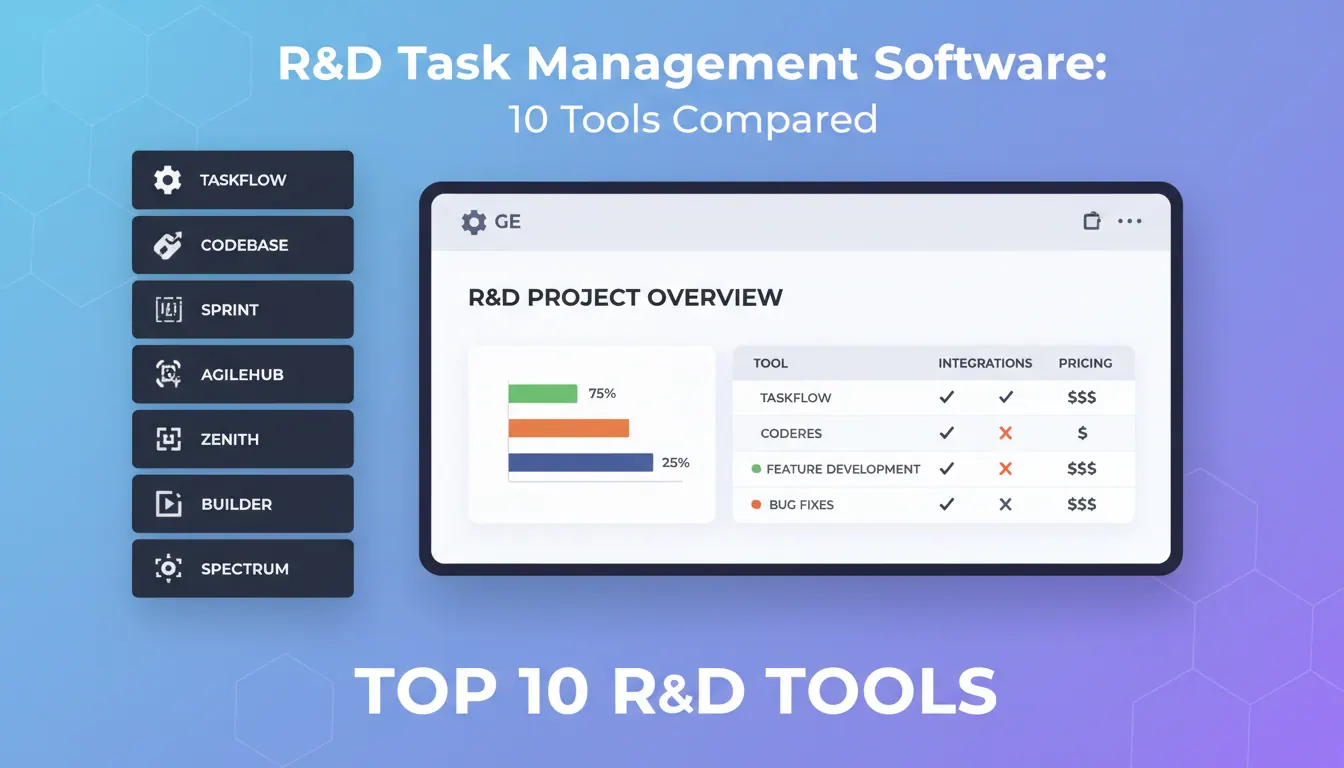Select the BUILDER play icon
The width and height of the screenshot is (1344, 768).
pyautogui.click(x=168, y=504)
